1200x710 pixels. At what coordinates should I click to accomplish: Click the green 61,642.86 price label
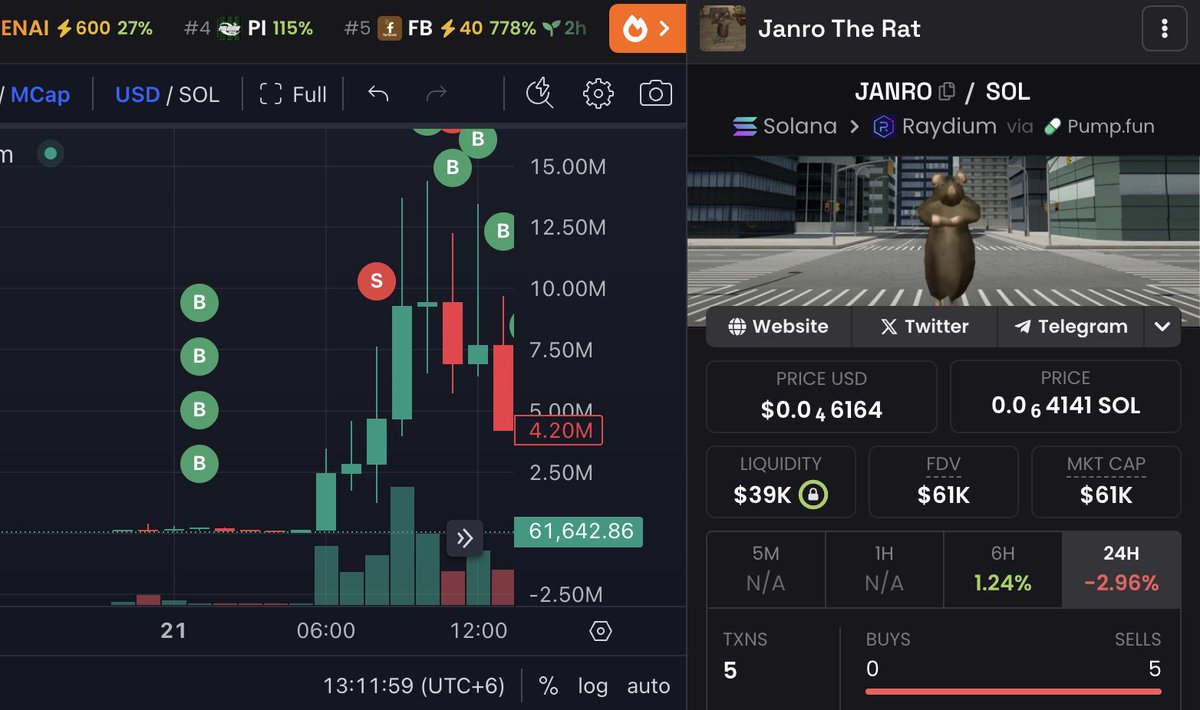[x=578, y=531]
